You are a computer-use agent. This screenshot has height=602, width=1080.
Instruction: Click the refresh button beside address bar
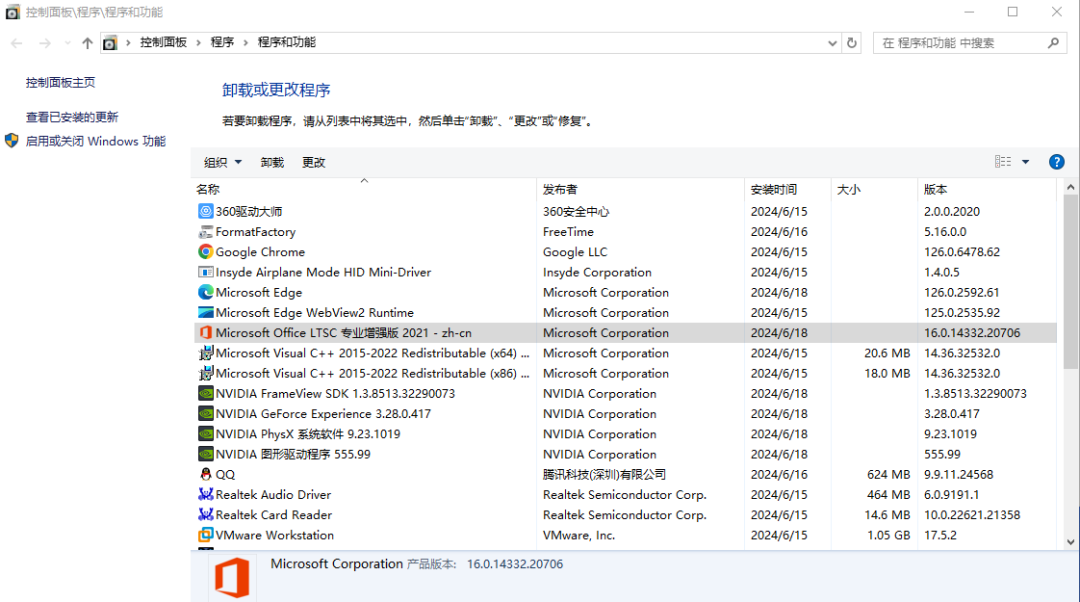pyautogui.click(x=852, y=43)
